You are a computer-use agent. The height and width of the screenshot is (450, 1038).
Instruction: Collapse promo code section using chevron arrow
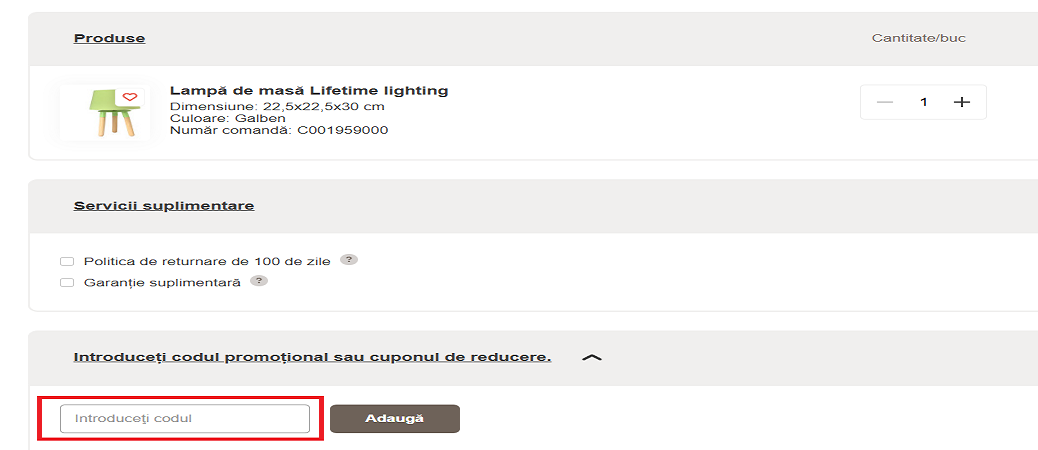(x=591, y=357)
